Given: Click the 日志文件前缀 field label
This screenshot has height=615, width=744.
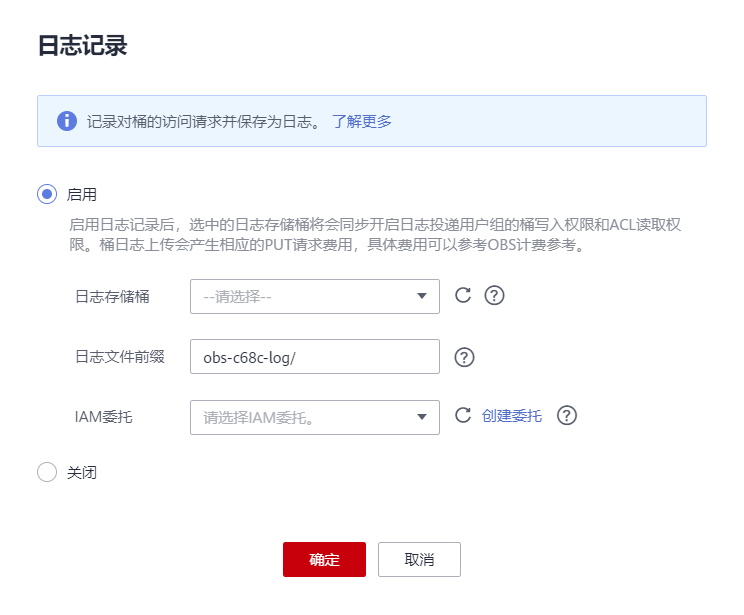Looking at the screenshot, I should pos(119,357).
